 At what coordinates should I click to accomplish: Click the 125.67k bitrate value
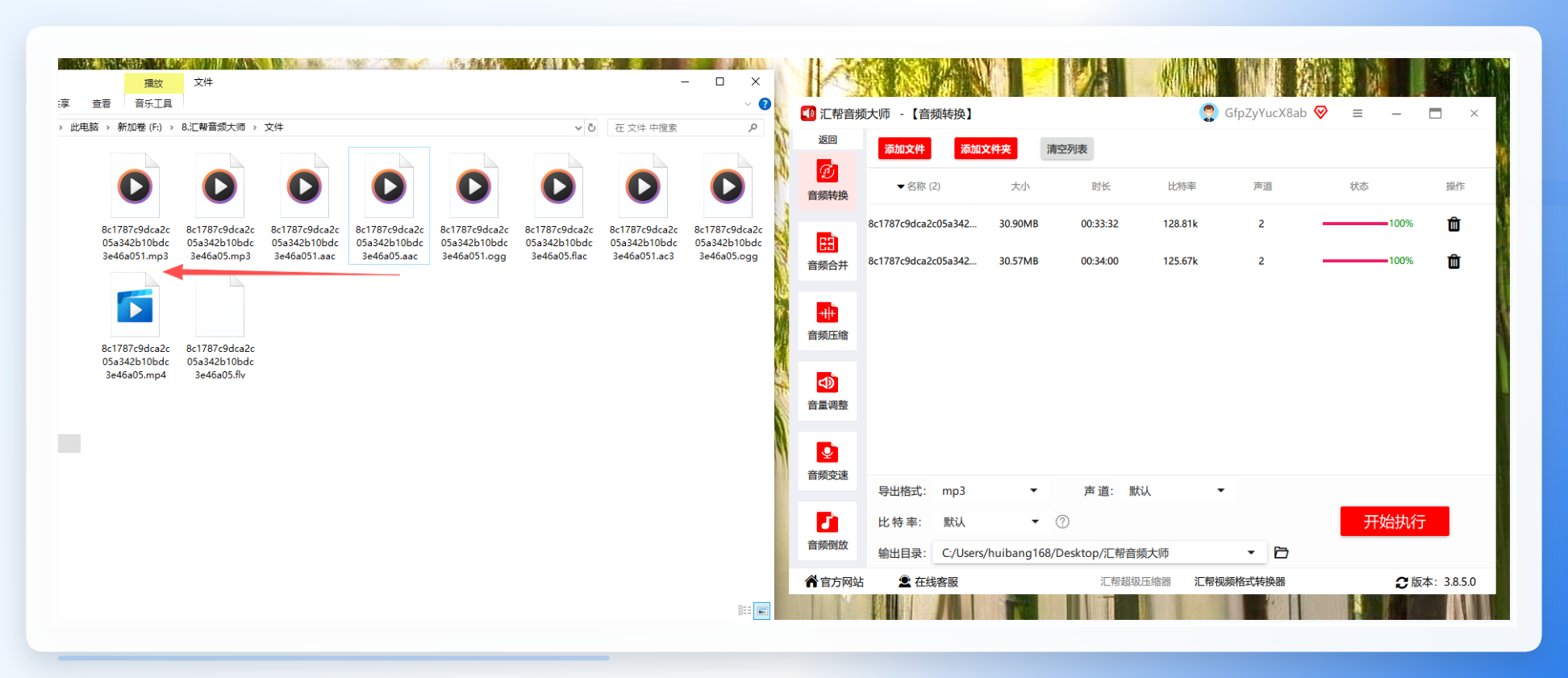[1180, 261]
